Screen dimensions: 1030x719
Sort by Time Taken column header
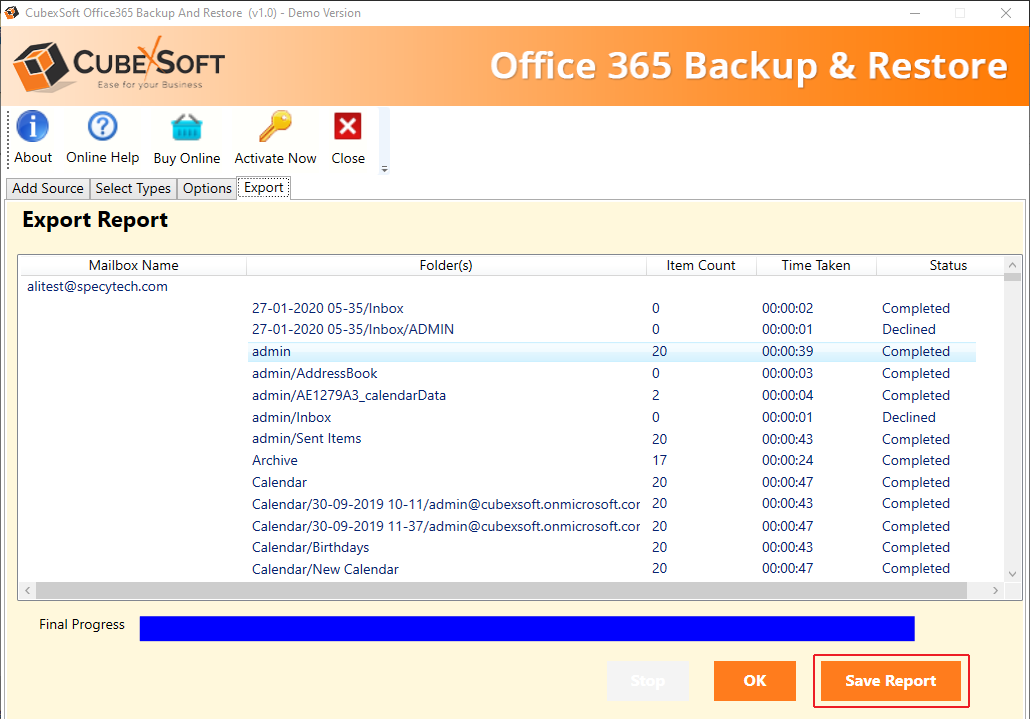pos(816,265)
